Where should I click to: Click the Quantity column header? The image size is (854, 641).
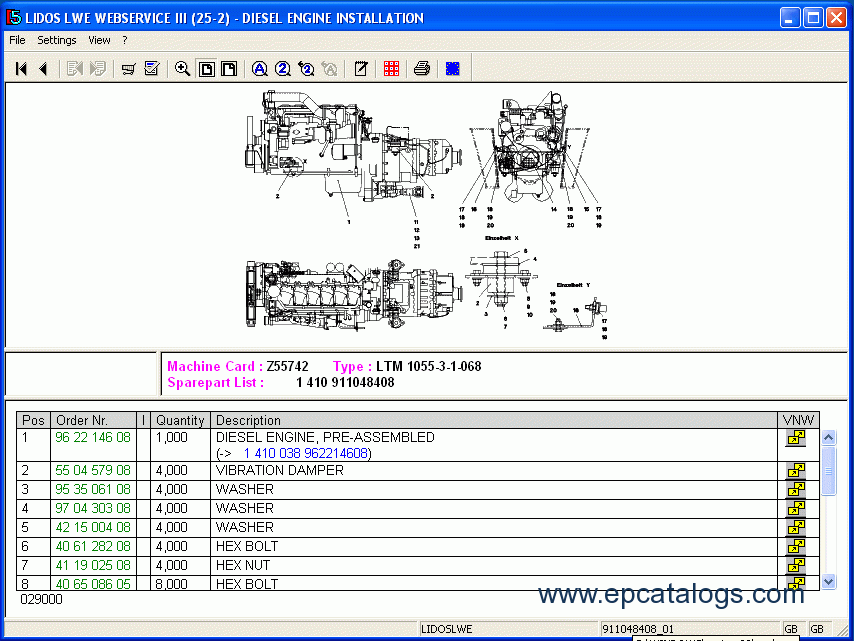(x=180, y=420)
